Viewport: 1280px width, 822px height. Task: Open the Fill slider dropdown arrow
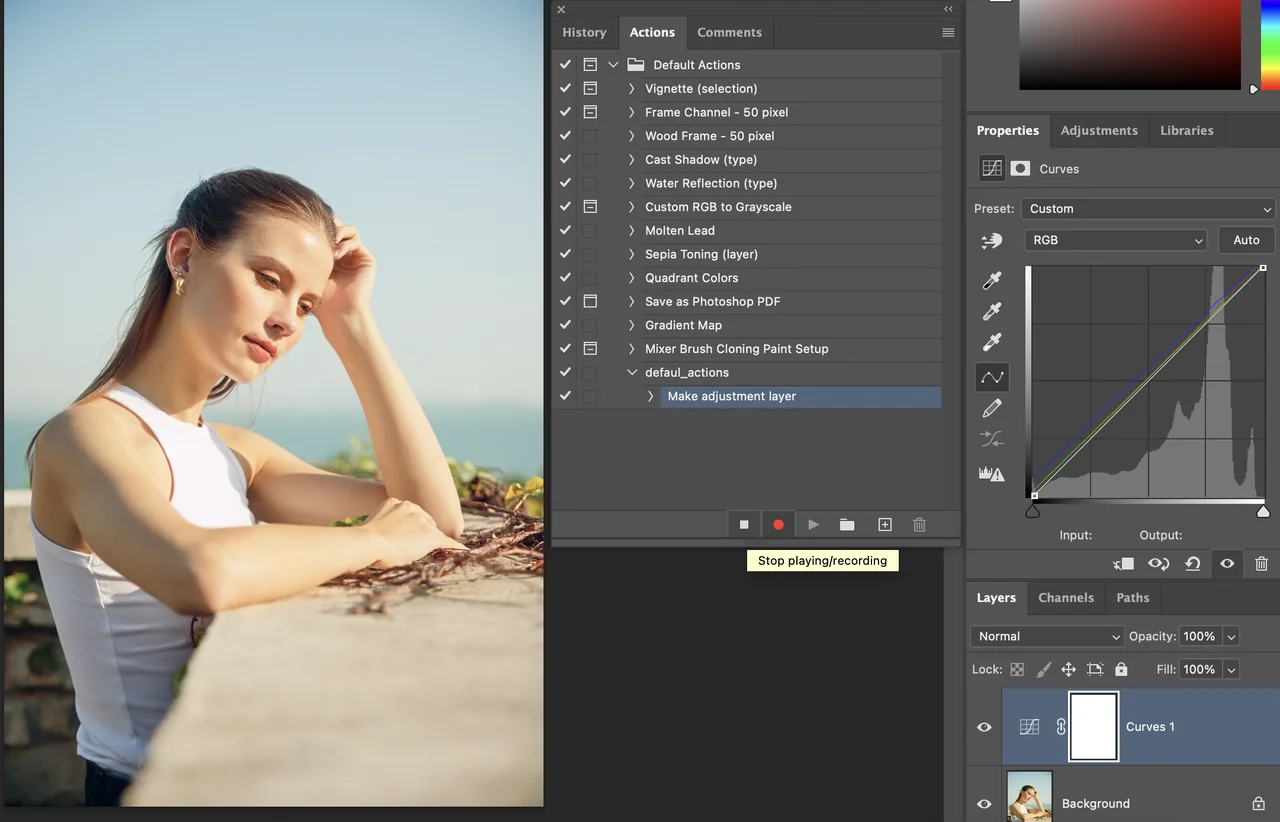(x=1231, y=670)
